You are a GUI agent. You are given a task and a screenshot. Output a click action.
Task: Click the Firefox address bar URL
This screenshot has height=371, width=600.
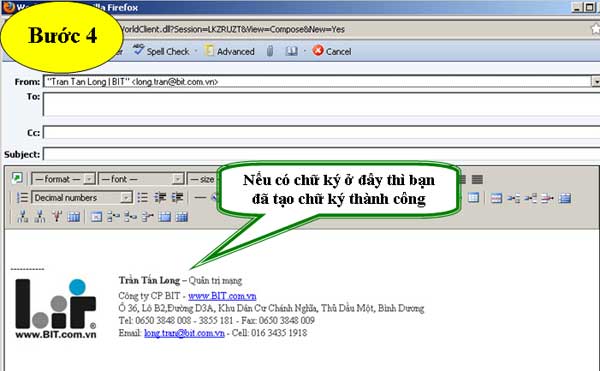tap(233, 29)
